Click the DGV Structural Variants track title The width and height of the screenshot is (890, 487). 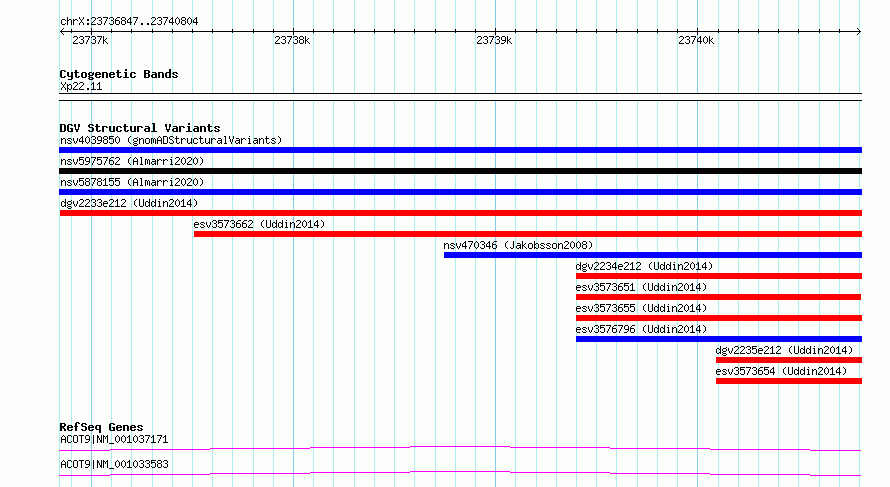pos(140,128)
